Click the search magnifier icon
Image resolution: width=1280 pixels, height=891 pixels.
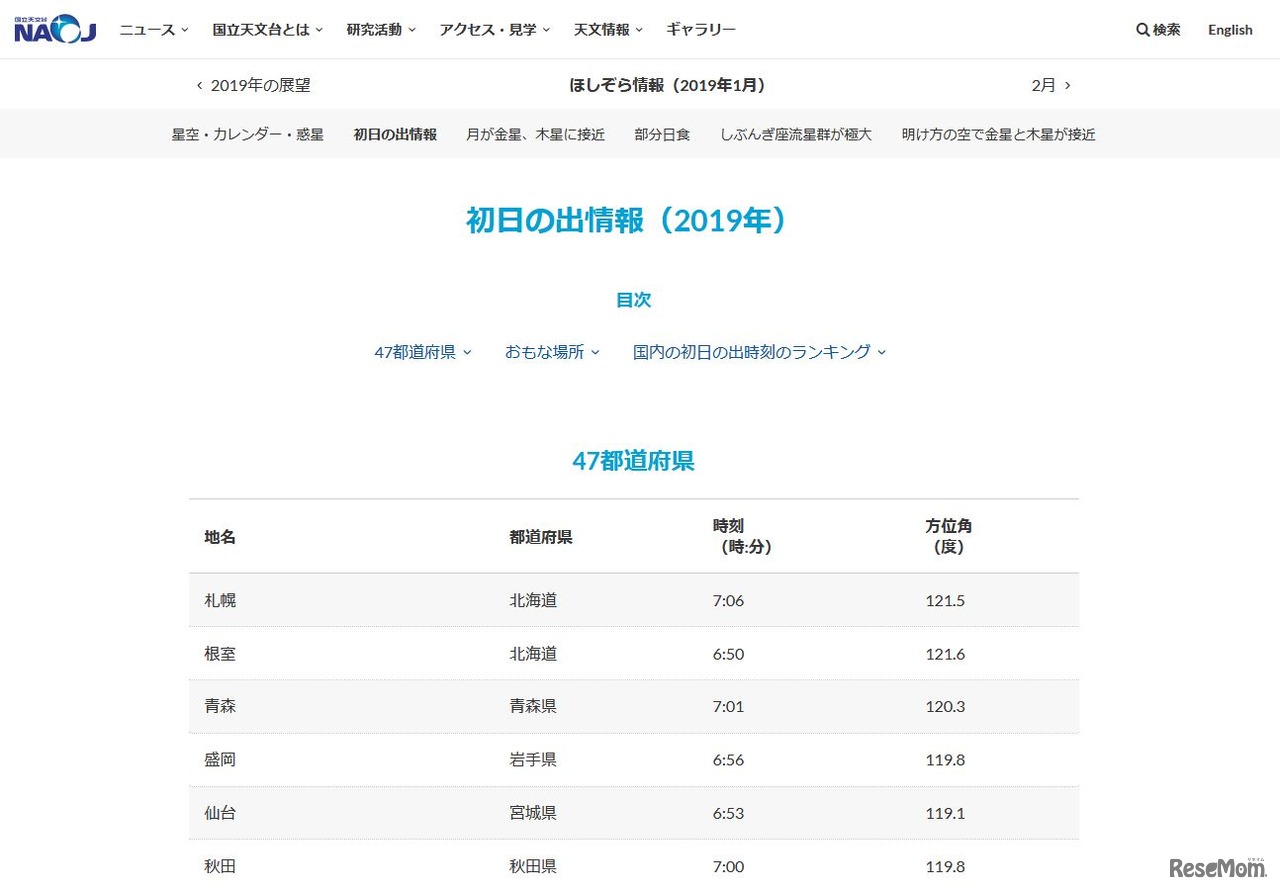[x=1143, y=30]
